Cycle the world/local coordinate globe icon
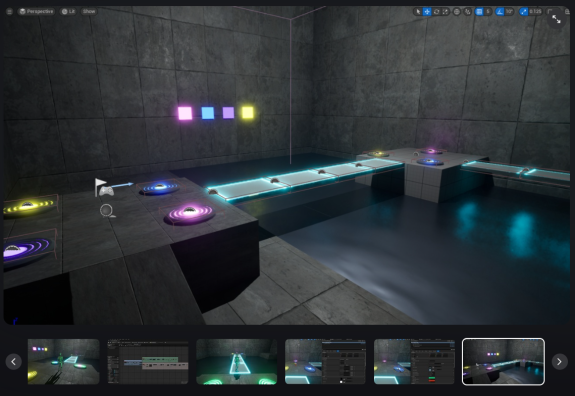This screenshot has height=396, width=575. [457, 11]
